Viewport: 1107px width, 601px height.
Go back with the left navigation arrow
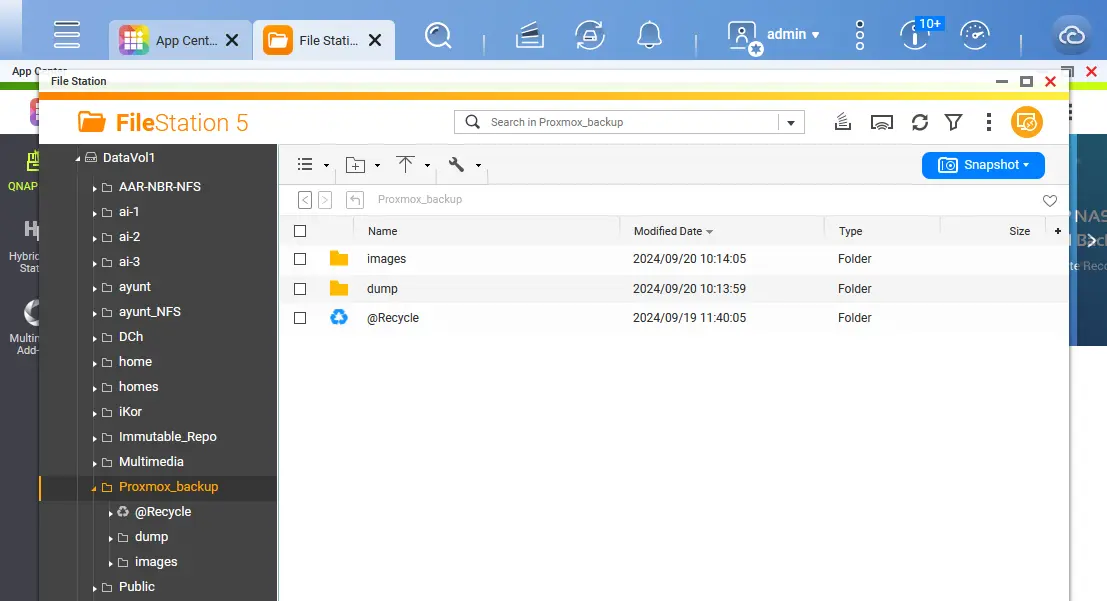305,200
